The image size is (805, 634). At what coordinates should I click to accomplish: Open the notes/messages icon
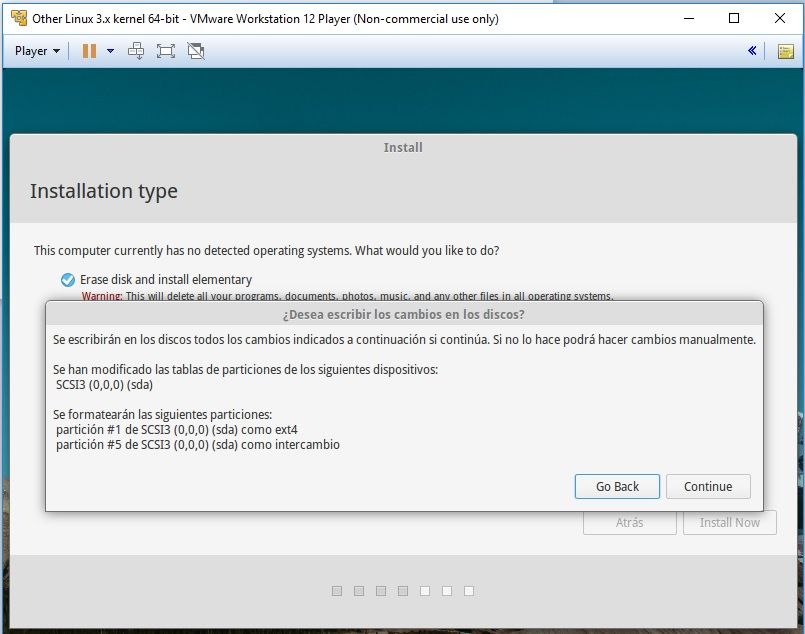(x=785, y=51)
